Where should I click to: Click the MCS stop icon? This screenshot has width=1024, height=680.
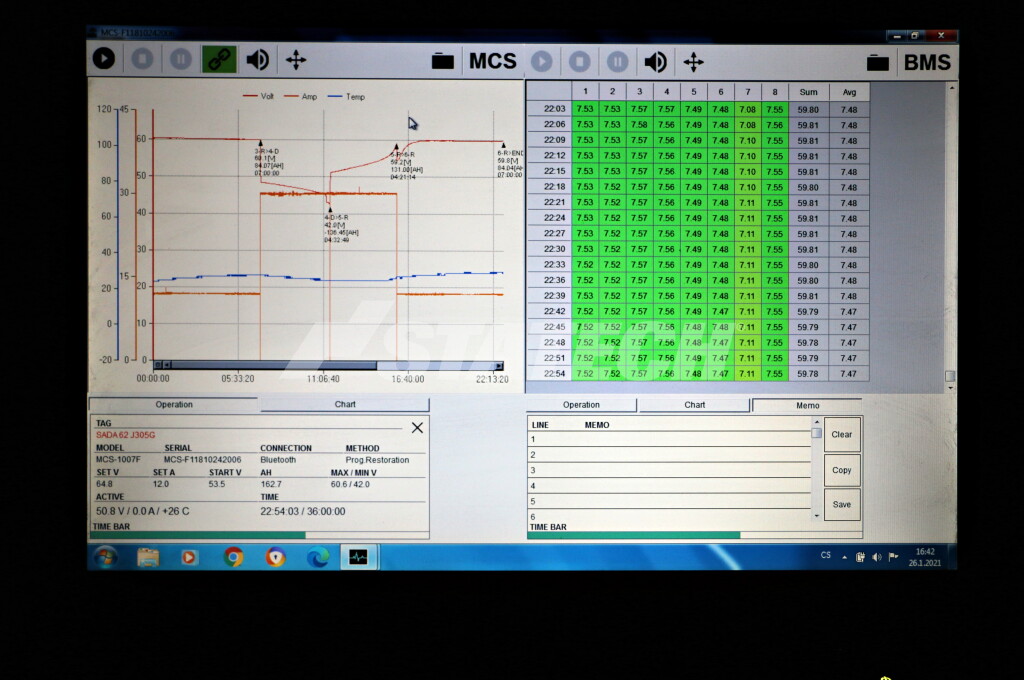141,59
